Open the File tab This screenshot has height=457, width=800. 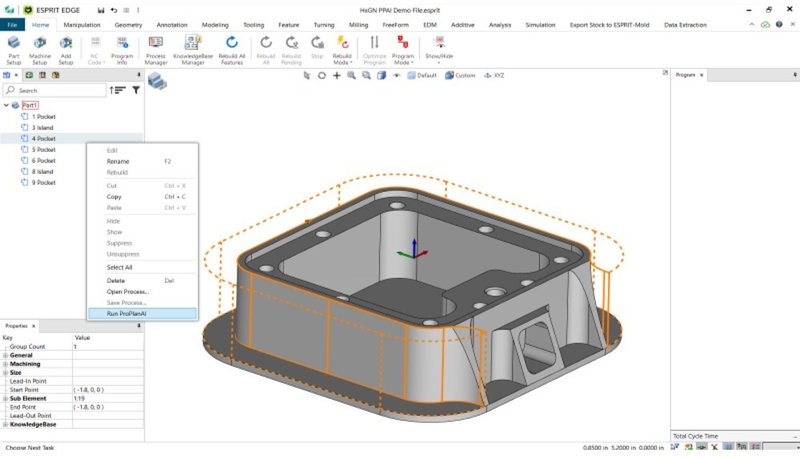12,24
